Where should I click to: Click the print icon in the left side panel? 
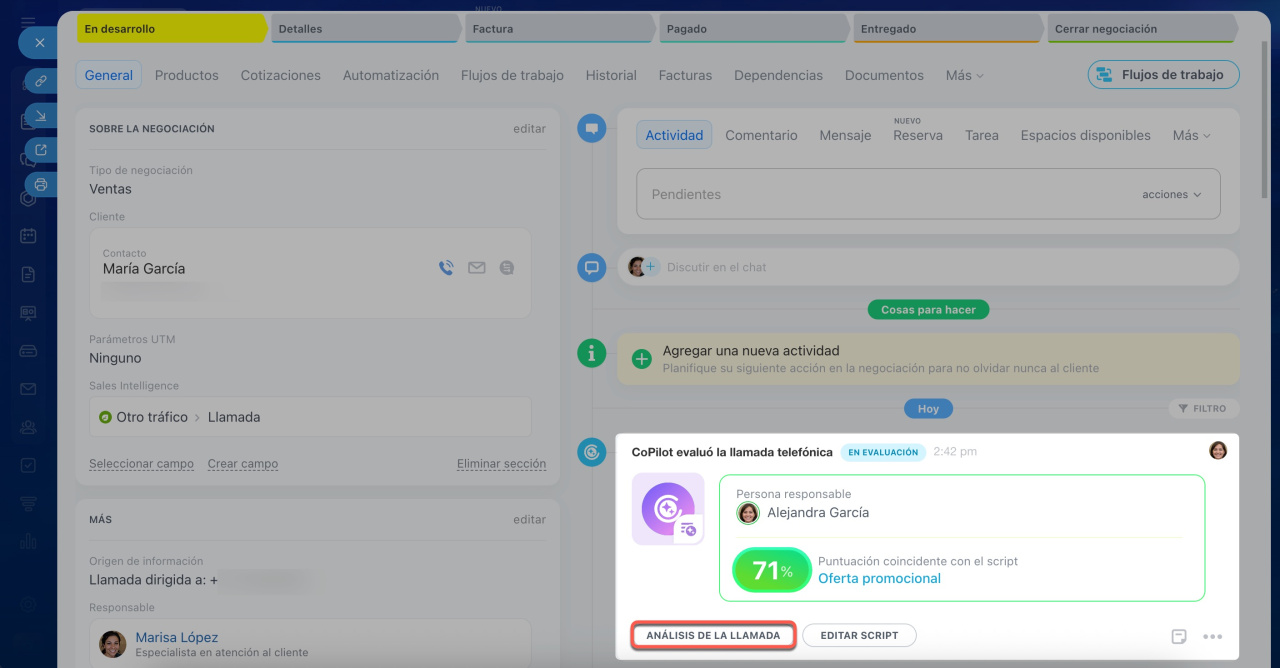41,184
